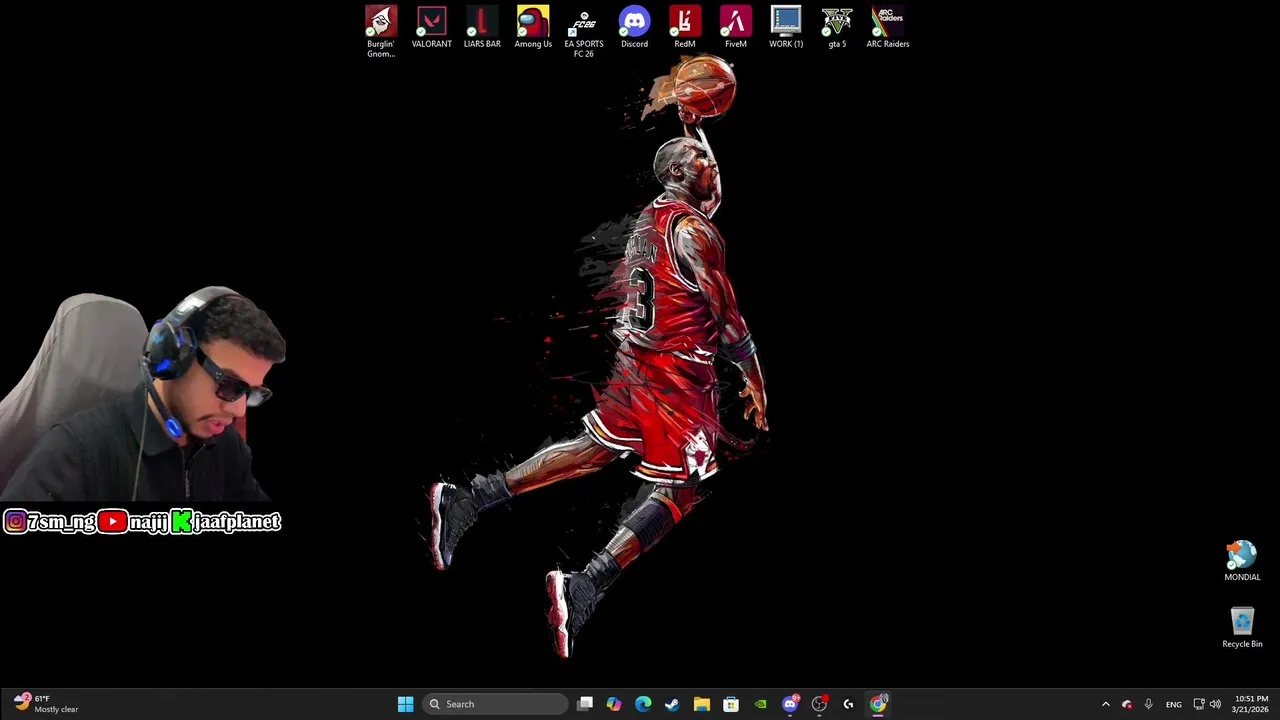The height and width of the screenshot is (720, 1280).
Task: Click the microphone tray icon
Action: click(1148, 704)
